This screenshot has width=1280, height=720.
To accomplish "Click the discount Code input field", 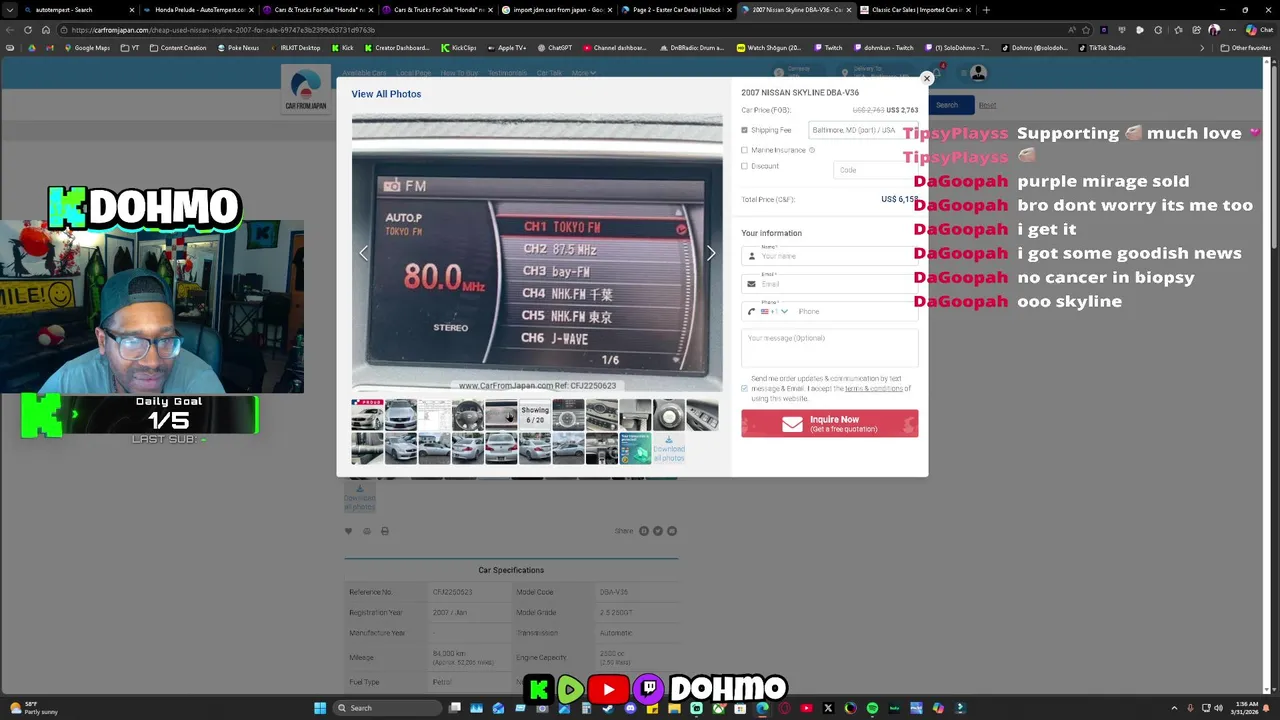I will click(x=875, y=170).
